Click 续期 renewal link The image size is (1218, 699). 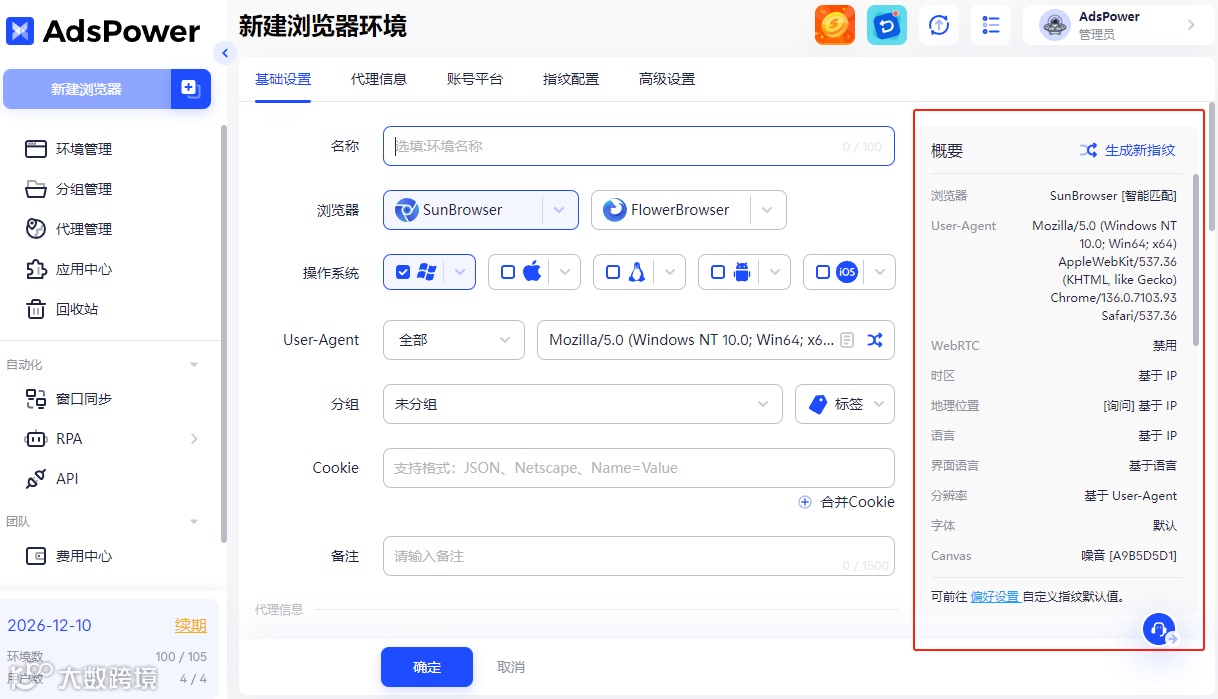(191, 626)
